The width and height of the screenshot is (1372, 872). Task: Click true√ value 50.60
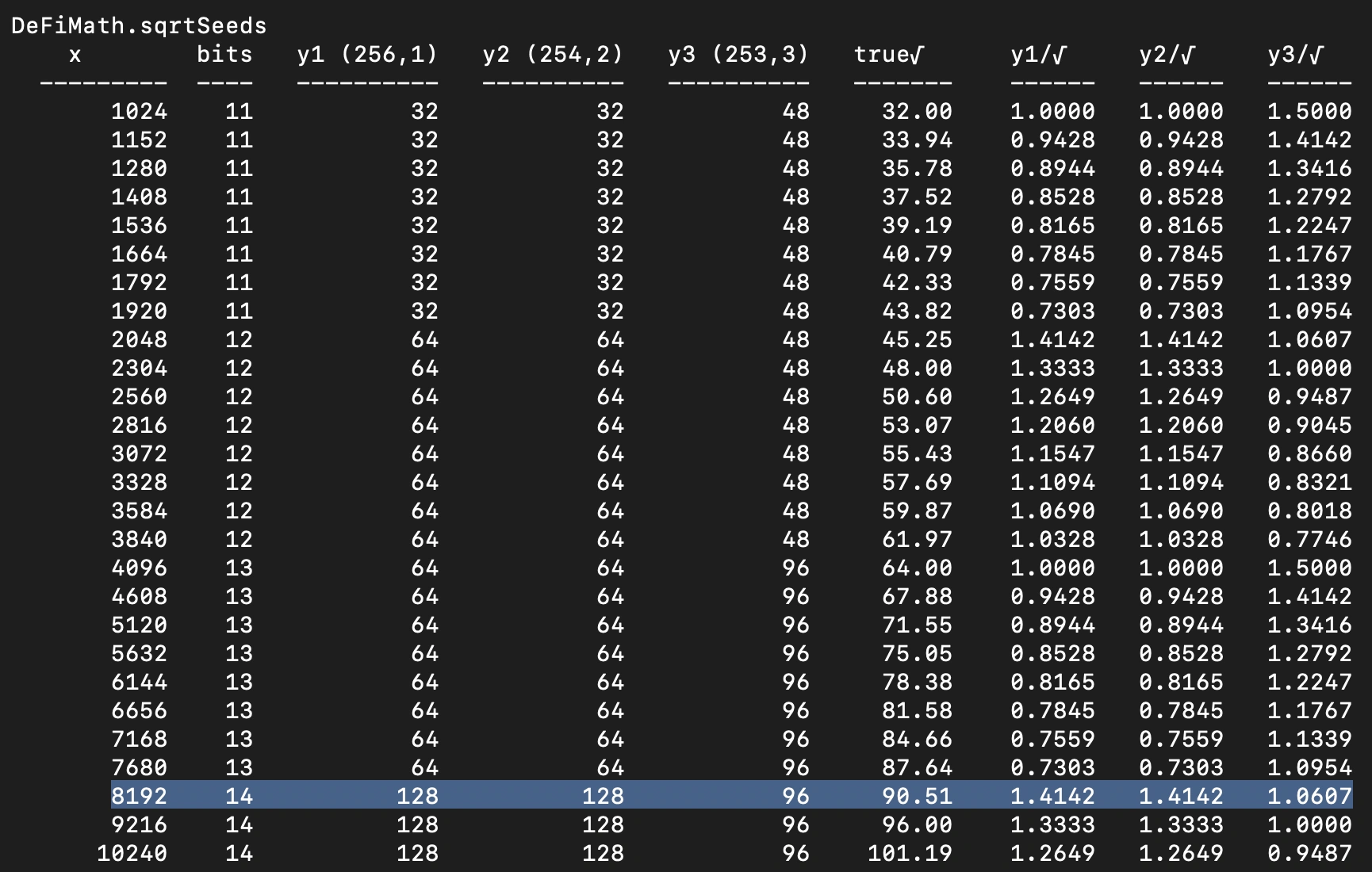tap(917, 397)
